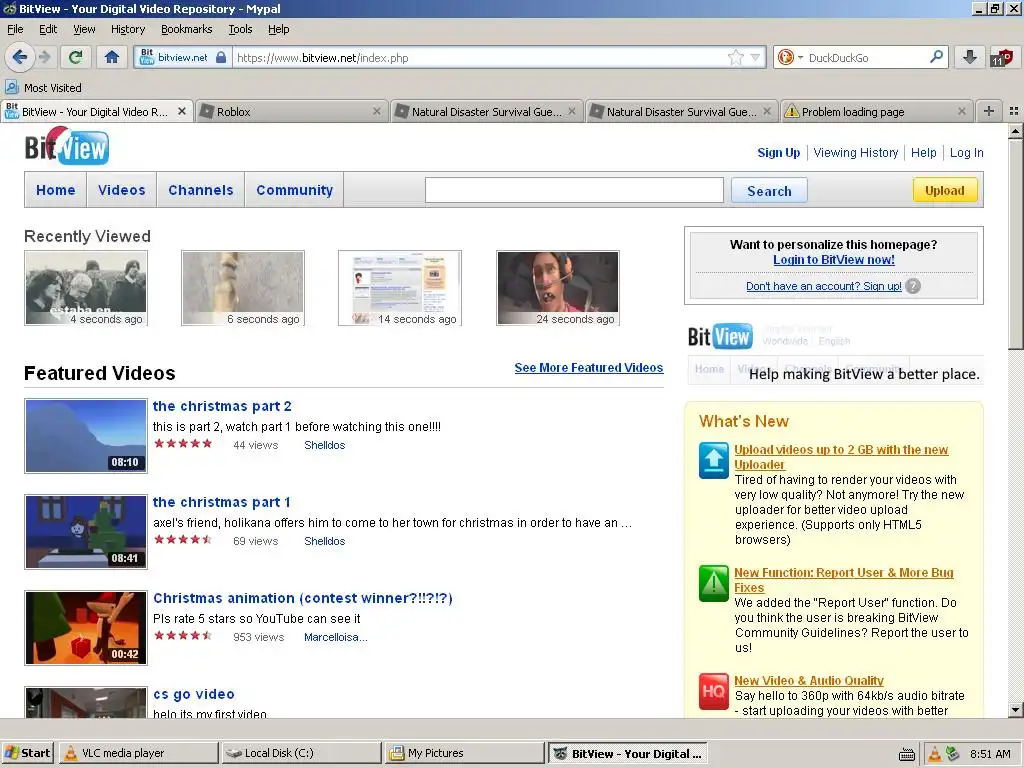Click the VLC cone icon in the system tray
The image size is (1024, 768).
(x=935, y=754)
